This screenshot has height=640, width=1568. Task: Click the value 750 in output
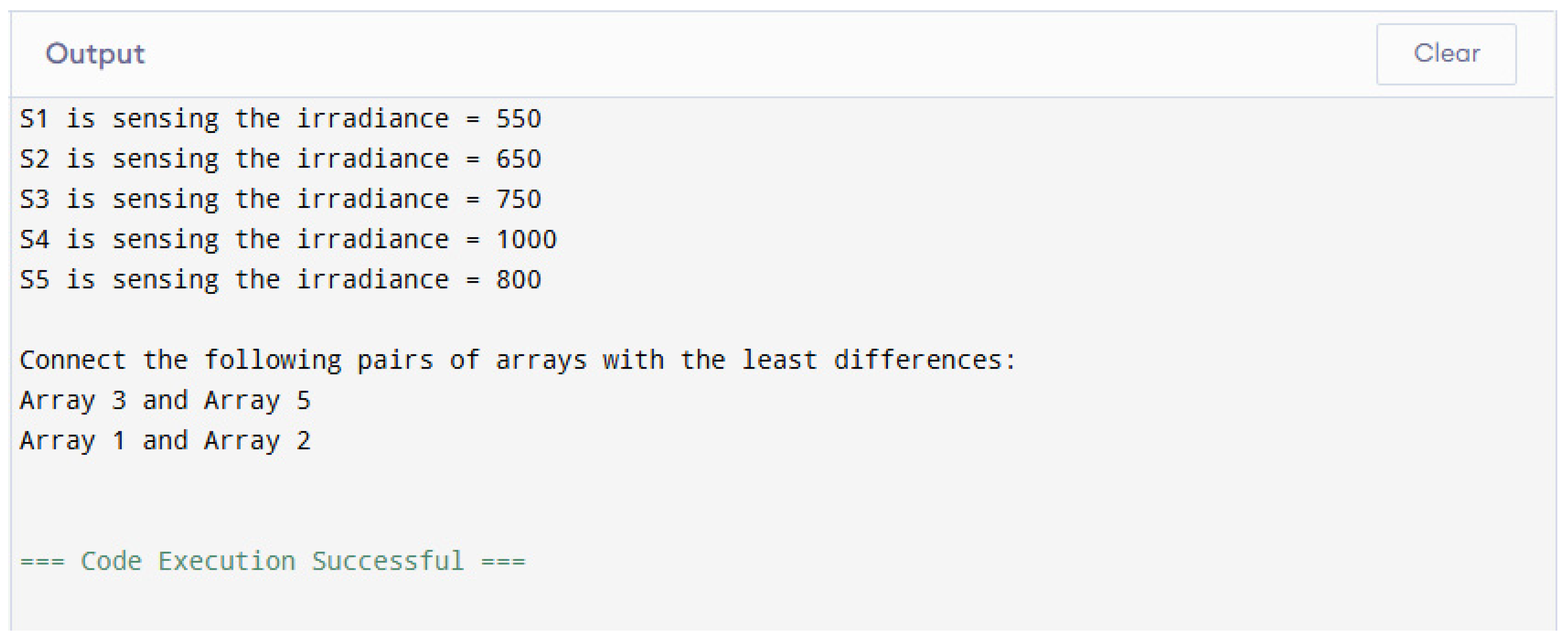(x=518, y=199)
